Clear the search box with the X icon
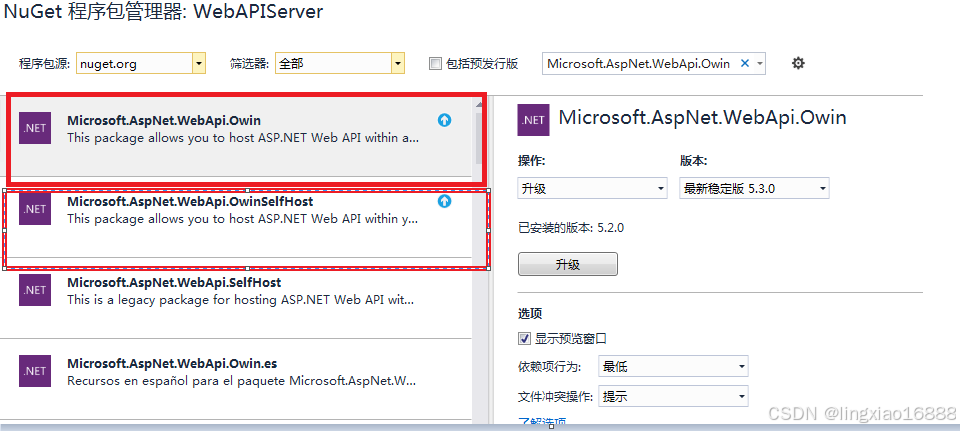Screen dimensions: 960x431 (745, 63)
